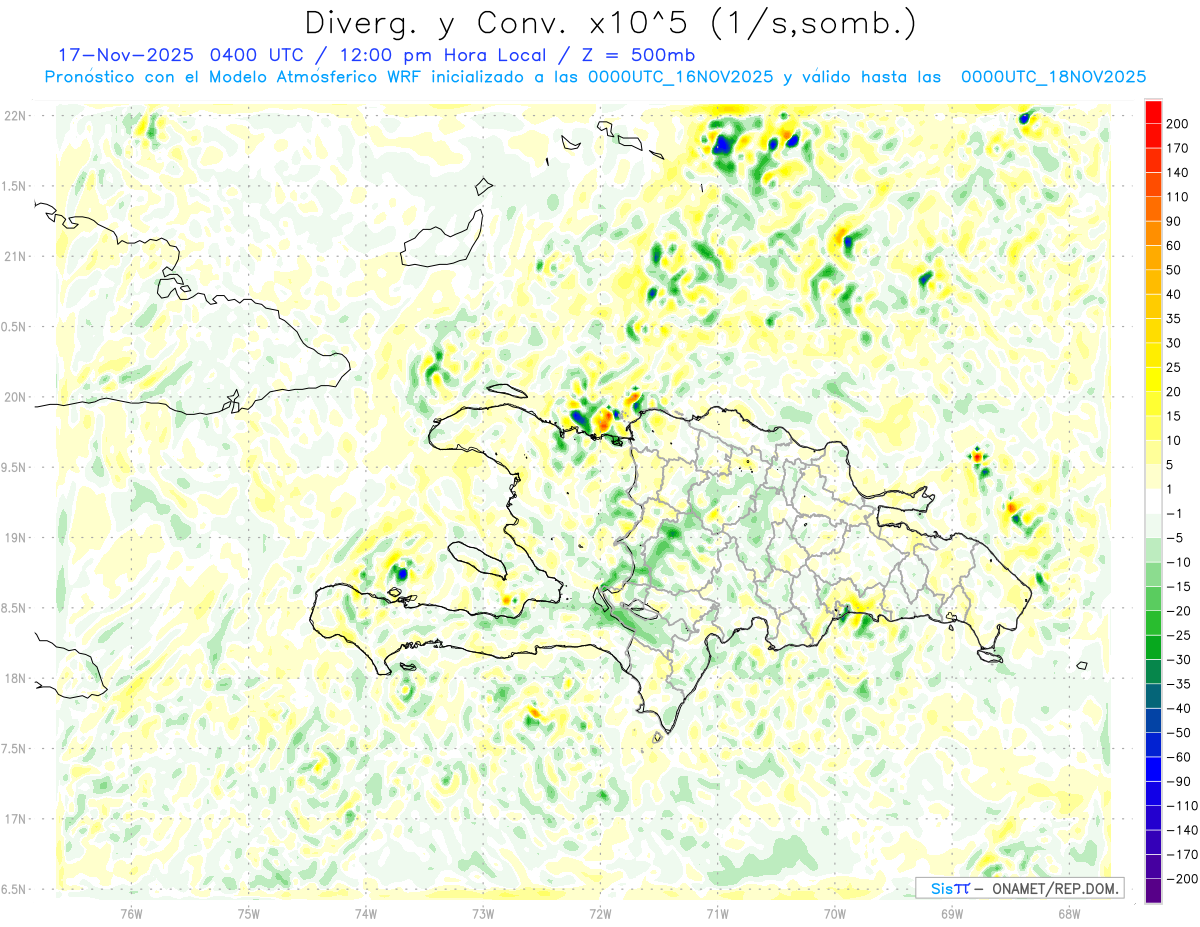Image resolution: width=1200 pixels, height=927 pixels.
Task: Click the 19N latitude label
Action: coord(15,537)
